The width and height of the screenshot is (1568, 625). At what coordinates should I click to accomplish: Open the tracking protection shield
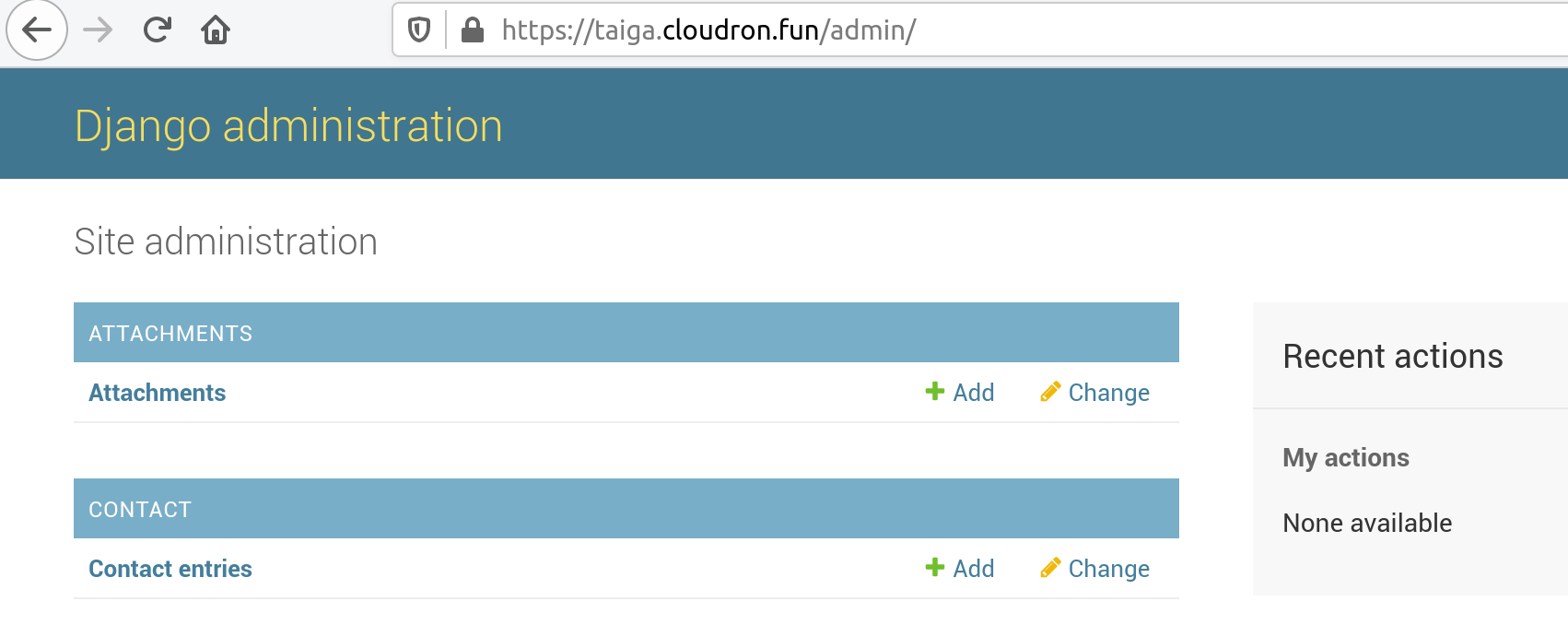[x=419, y=30]
